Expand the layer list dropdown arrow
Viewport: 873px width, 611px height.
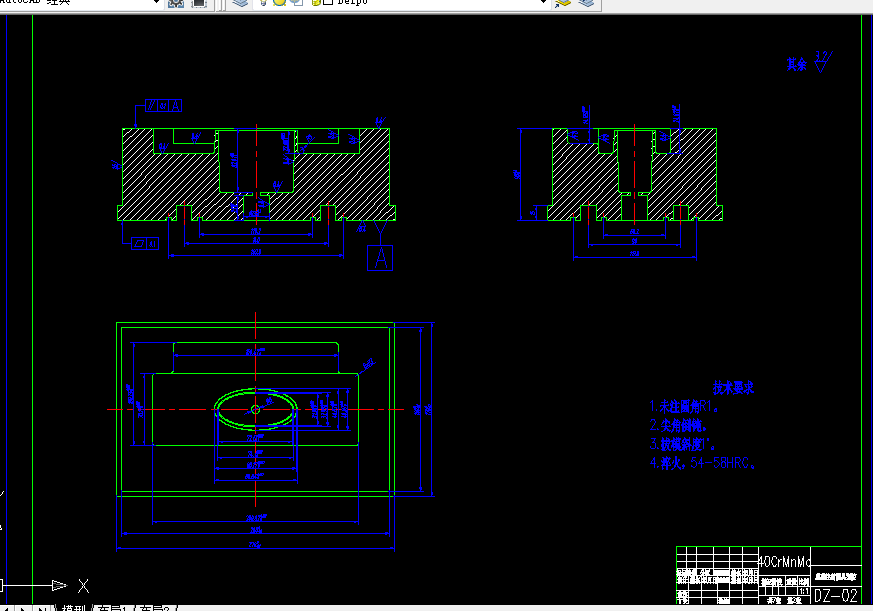543,2
